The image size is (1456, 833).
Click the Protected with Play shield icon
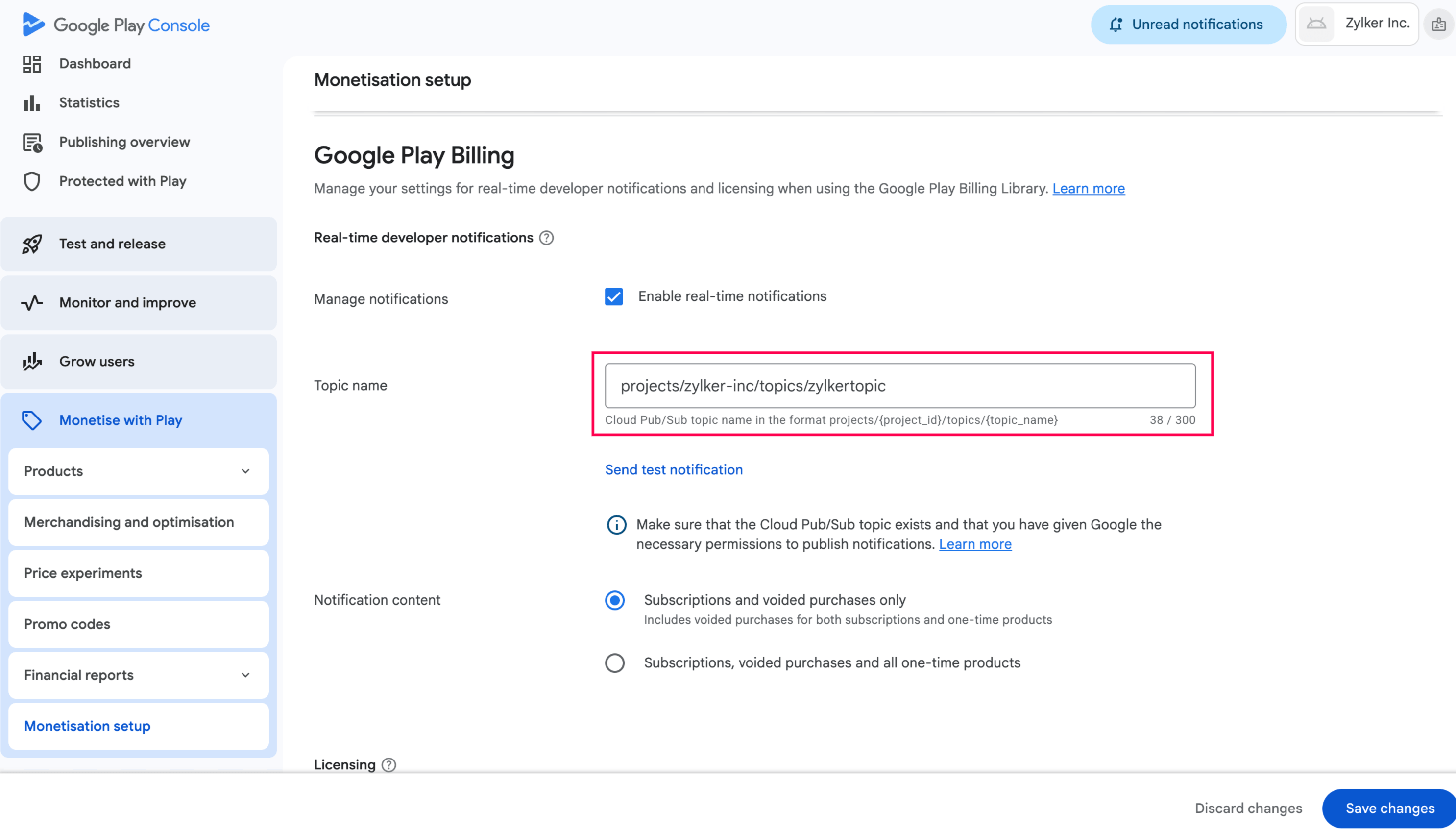32,181
